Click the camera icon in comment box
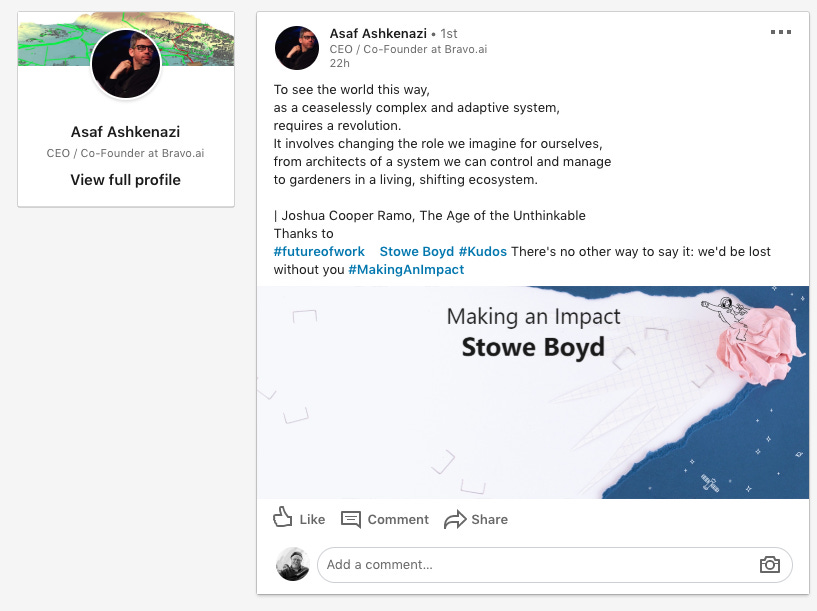Image resolution: width=817 pixels, height=611 pixels. 769,565
